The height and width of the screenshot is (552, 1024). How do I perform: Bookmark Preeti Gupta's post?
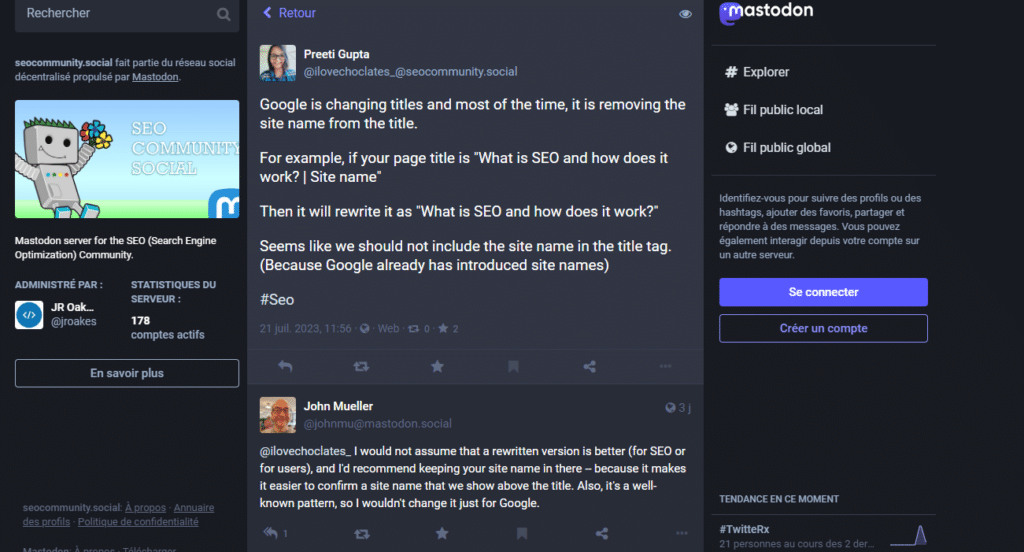[513, 367]
